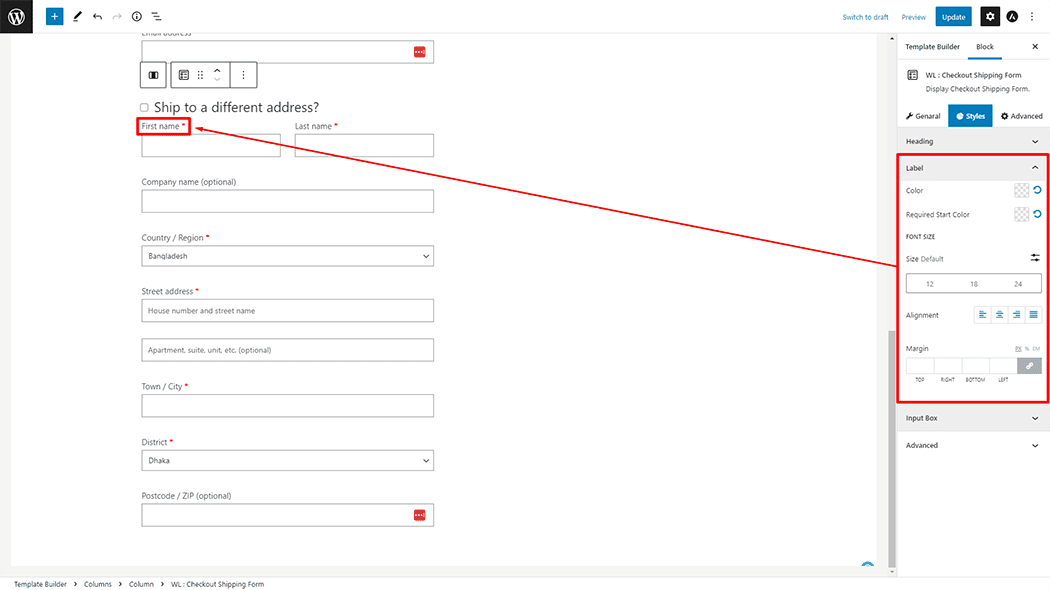This screenshot has width=1050, height=590.
Task: Open the document details info icon
Action: (137, 17)
